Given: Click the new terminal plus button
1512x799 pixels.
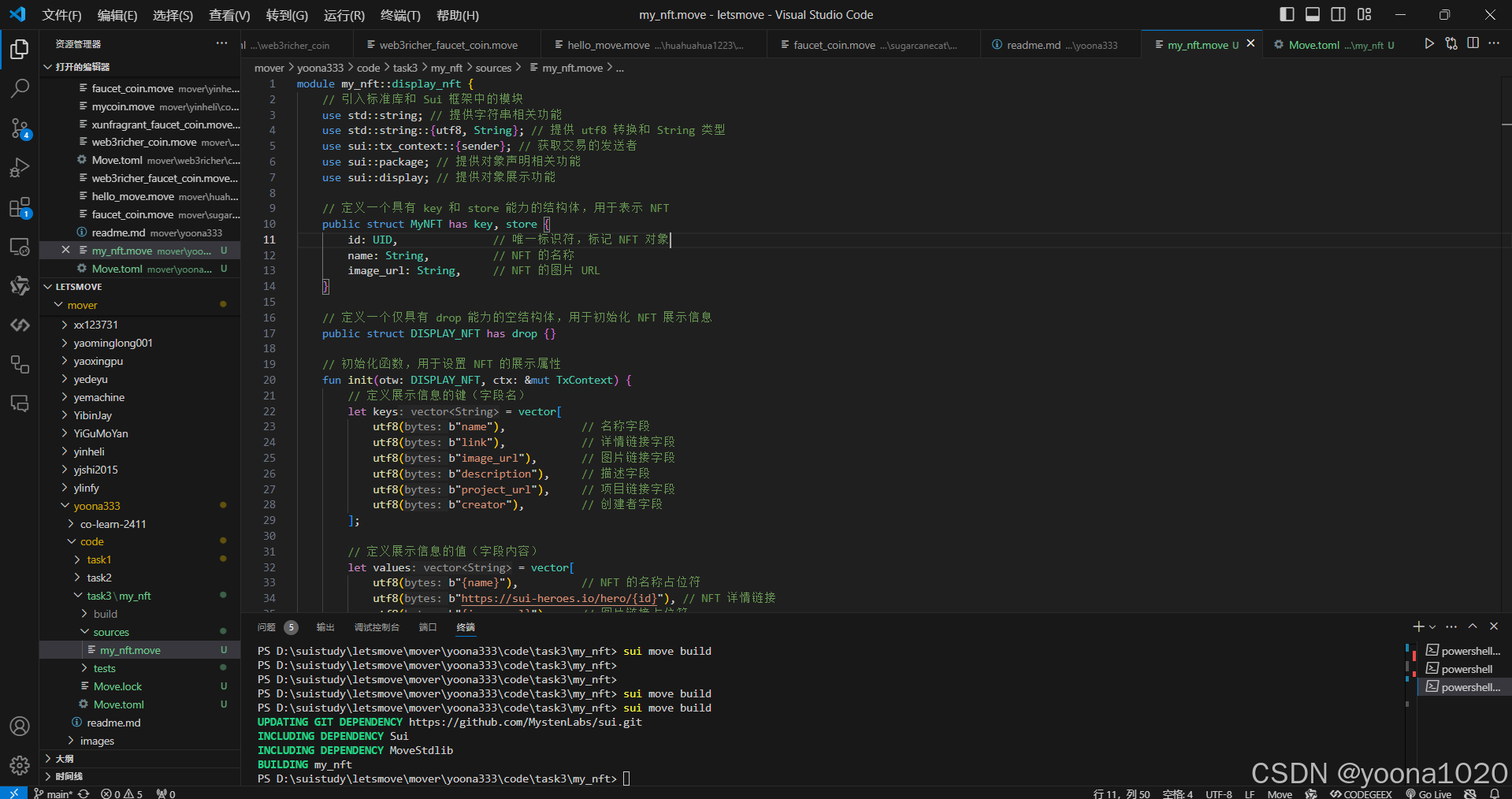Looking at the screenshot, I should (1418, 626).
